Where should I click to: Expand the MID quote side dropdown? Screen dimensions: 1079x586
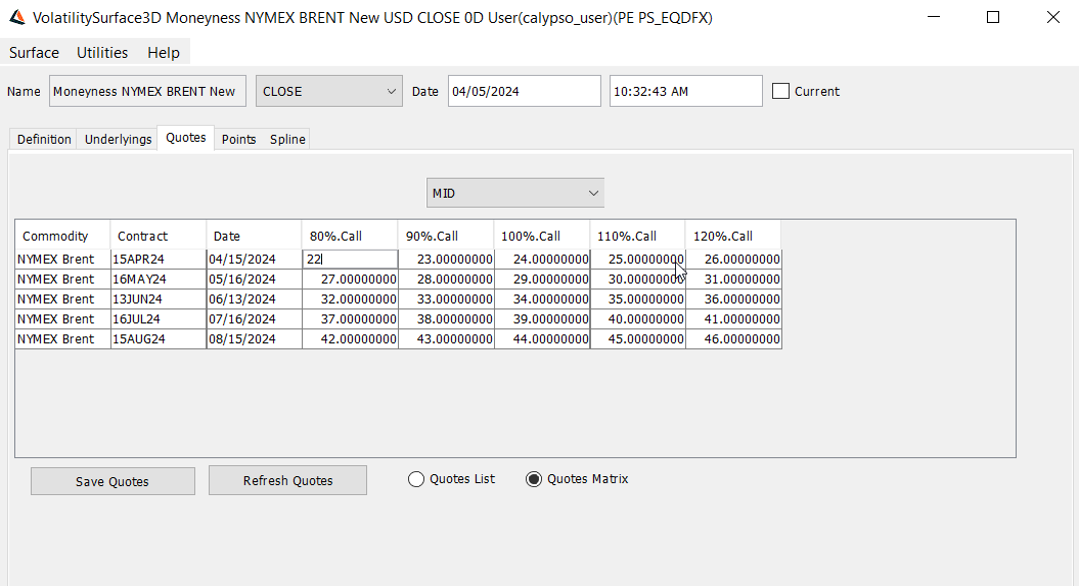pos(515,193)
